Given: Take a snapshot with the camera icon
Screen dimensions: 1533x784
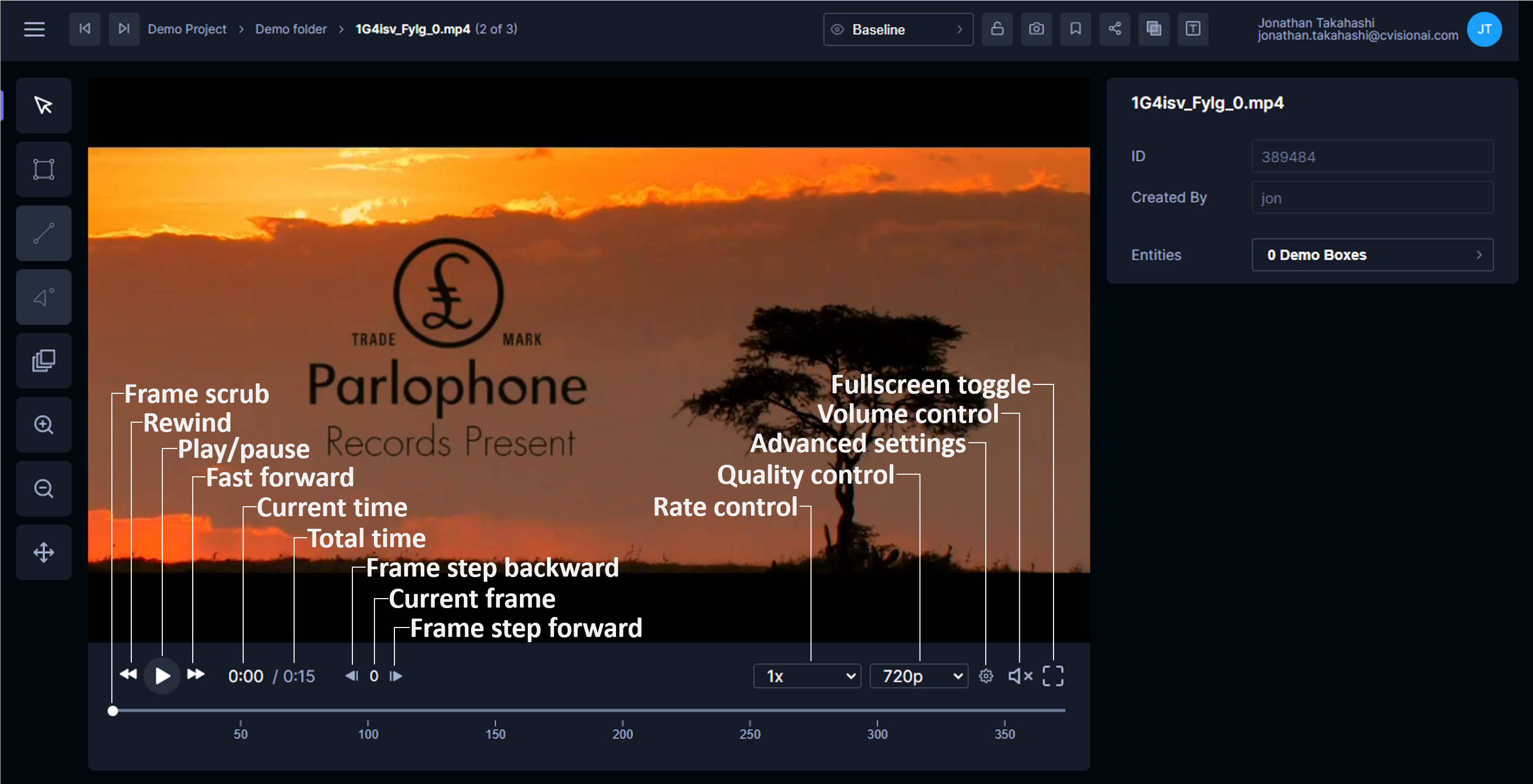Looking at the screenshot, I should point(1036,29).
